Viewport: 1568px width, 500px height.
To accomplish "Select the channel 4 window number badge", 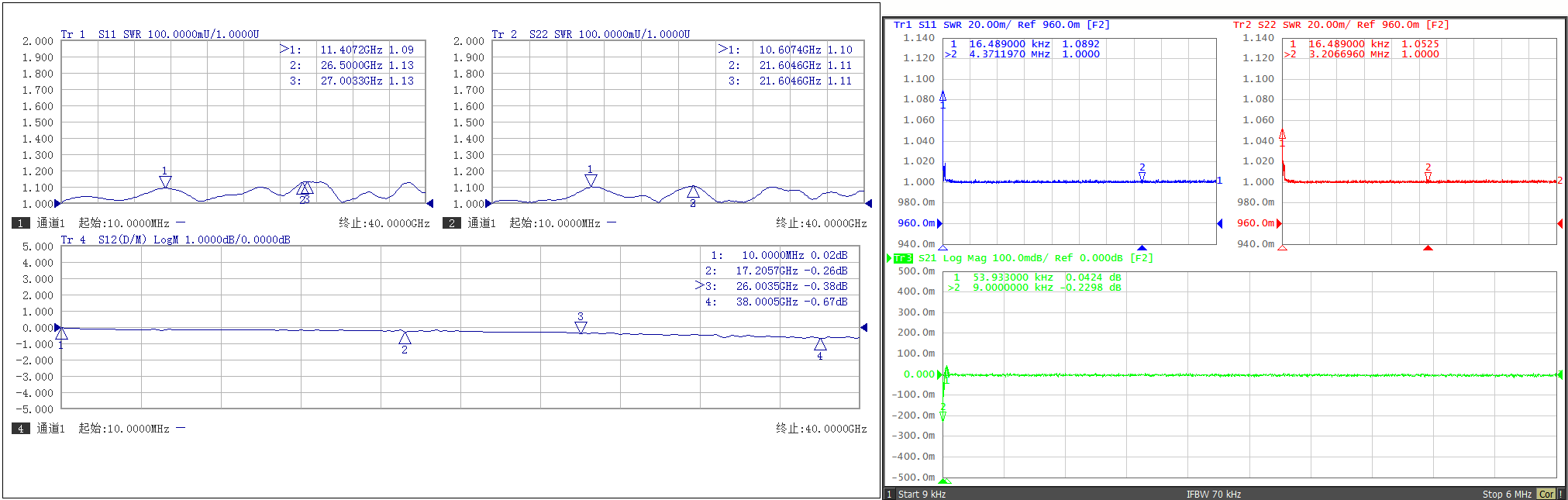I will (21, 429).
